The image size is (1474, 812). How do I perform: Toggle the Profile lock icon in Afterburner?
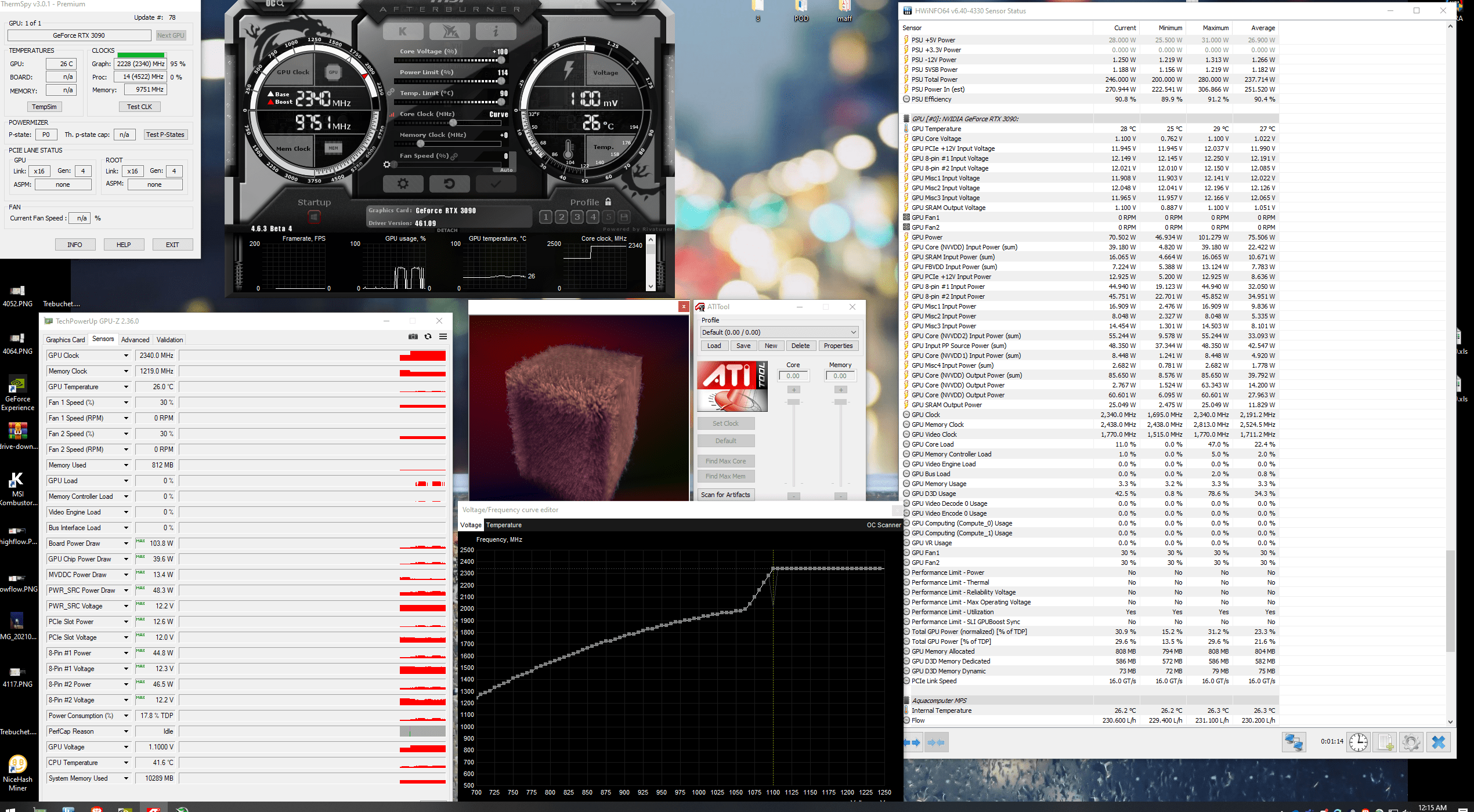click(x=608, y=202)
